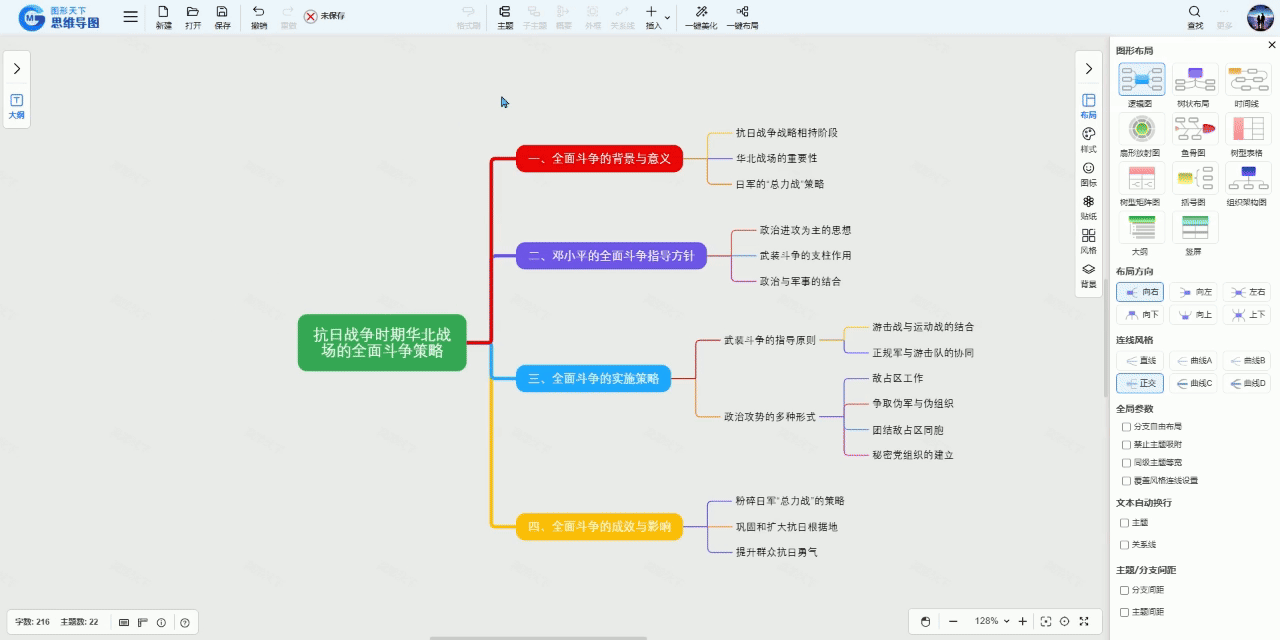Select the central topic 抗日战争时期华北战场 node

[x=382, y=343]
